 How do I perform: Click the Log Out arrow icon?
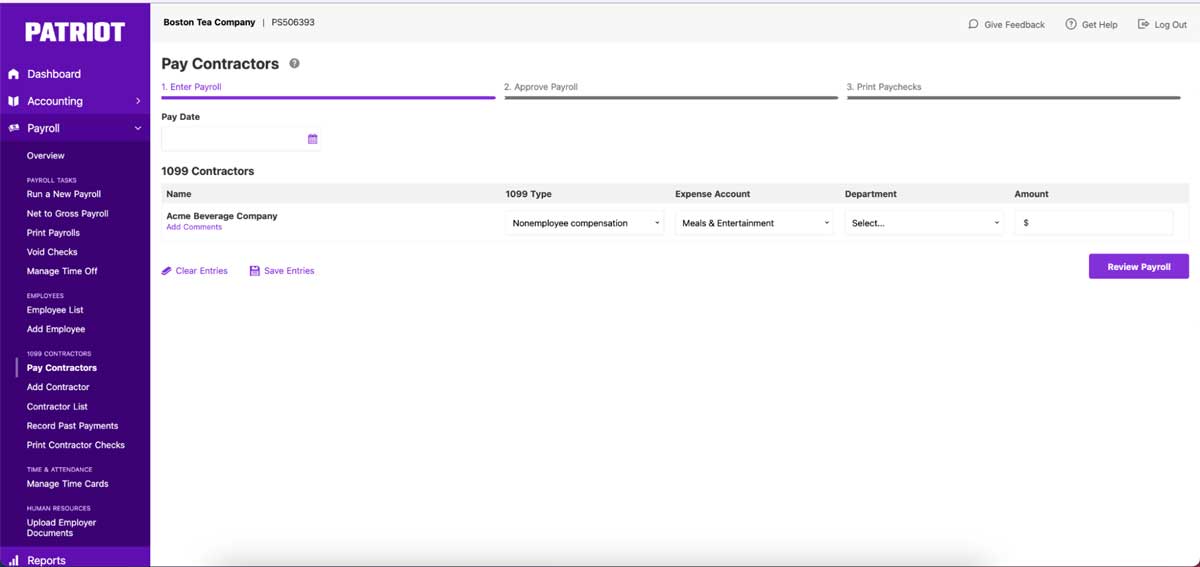point(1144,24)
